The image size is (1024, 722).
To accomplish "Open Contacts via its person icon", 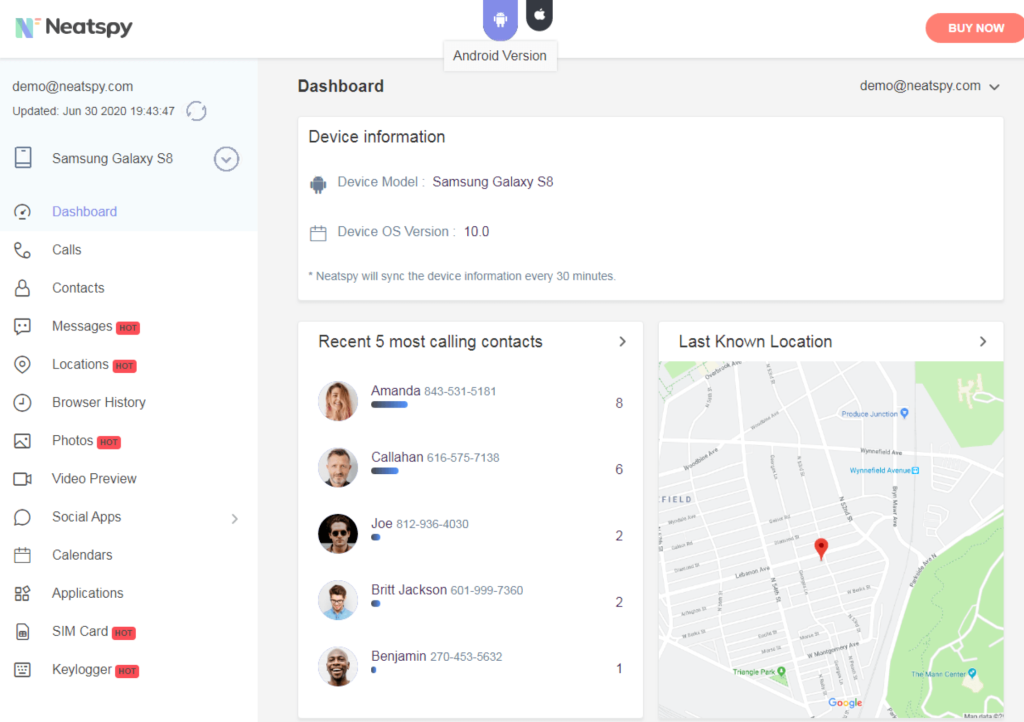I will coord(22,288).
